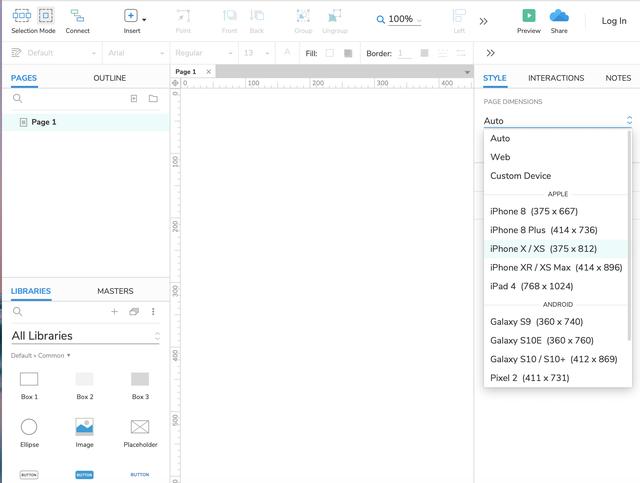Open the Arial font dropdown

coord(136,53)
